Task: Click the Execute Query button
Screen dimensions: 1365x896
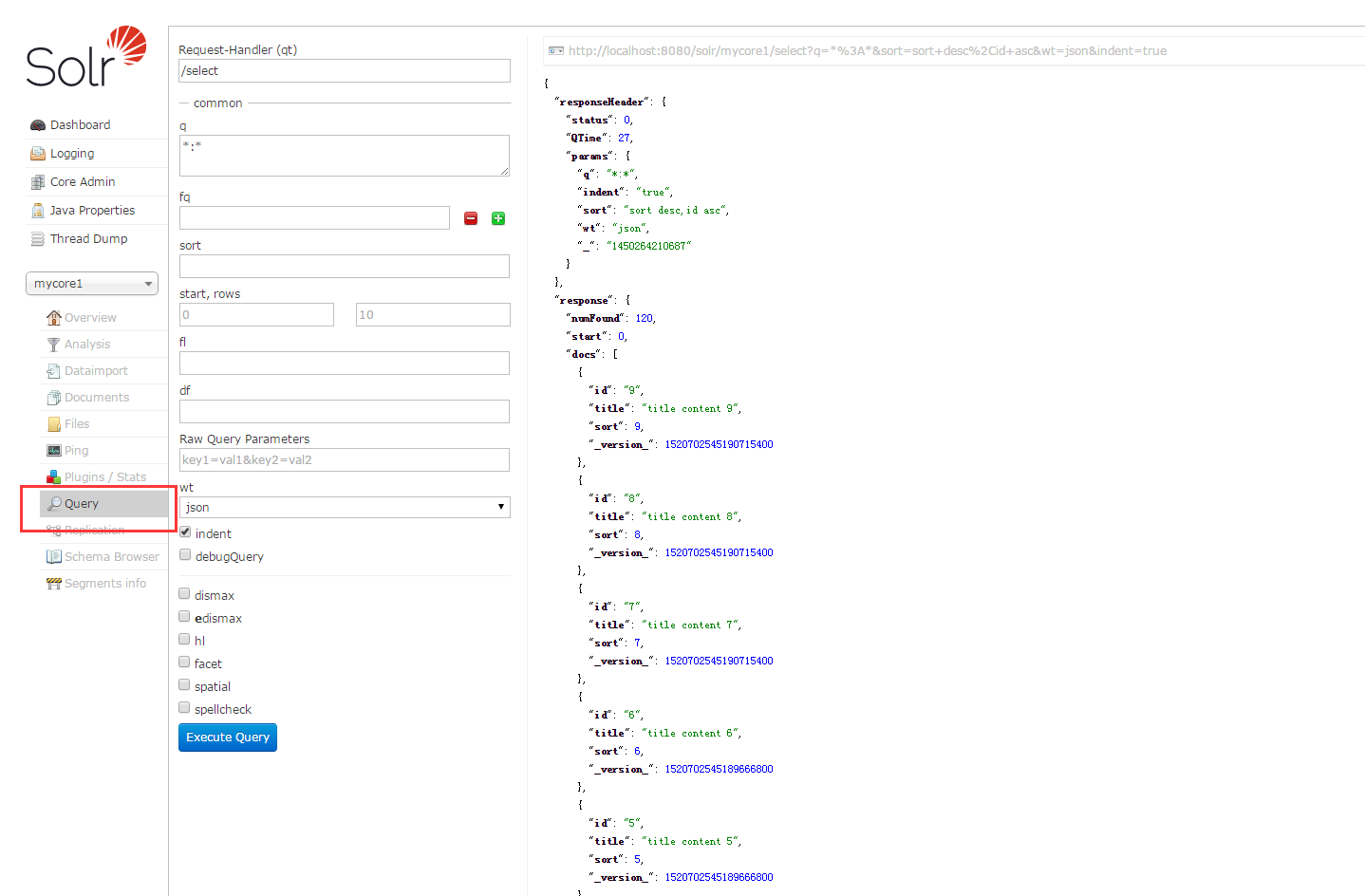Action: (228, 737)
